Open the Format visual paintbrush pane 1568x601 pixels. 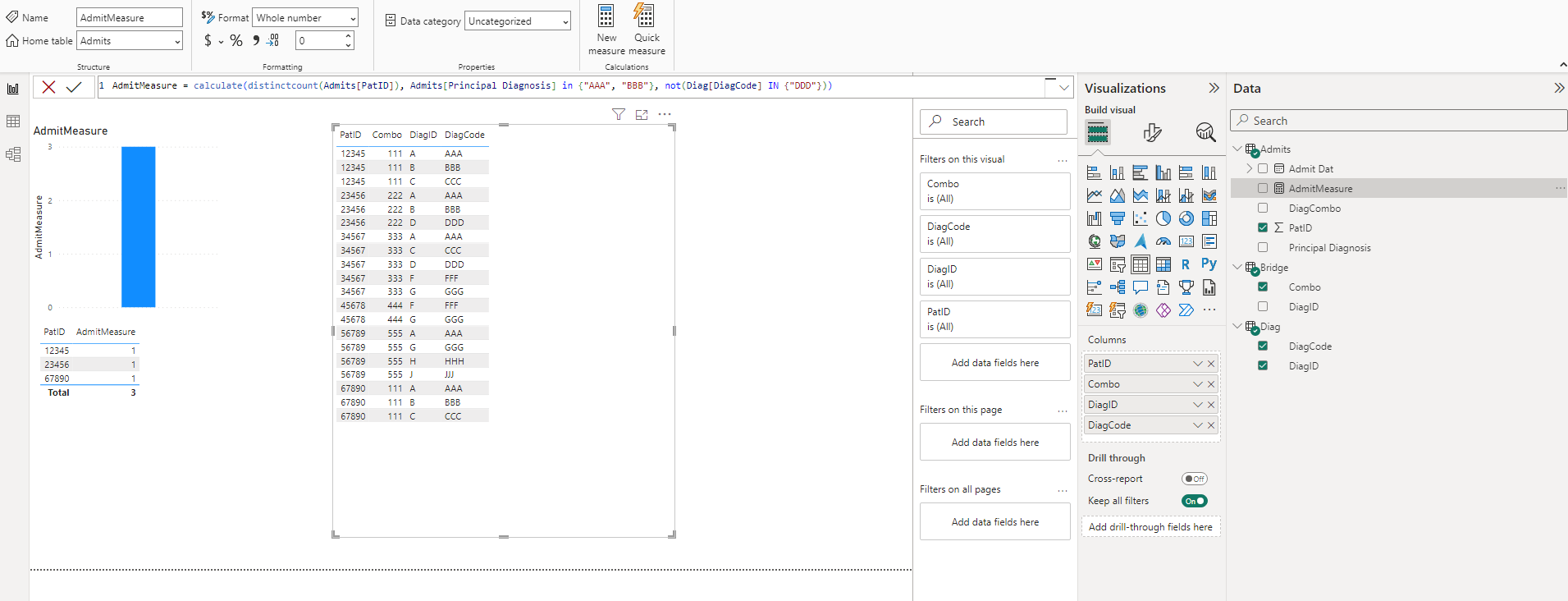(1152, 132)
